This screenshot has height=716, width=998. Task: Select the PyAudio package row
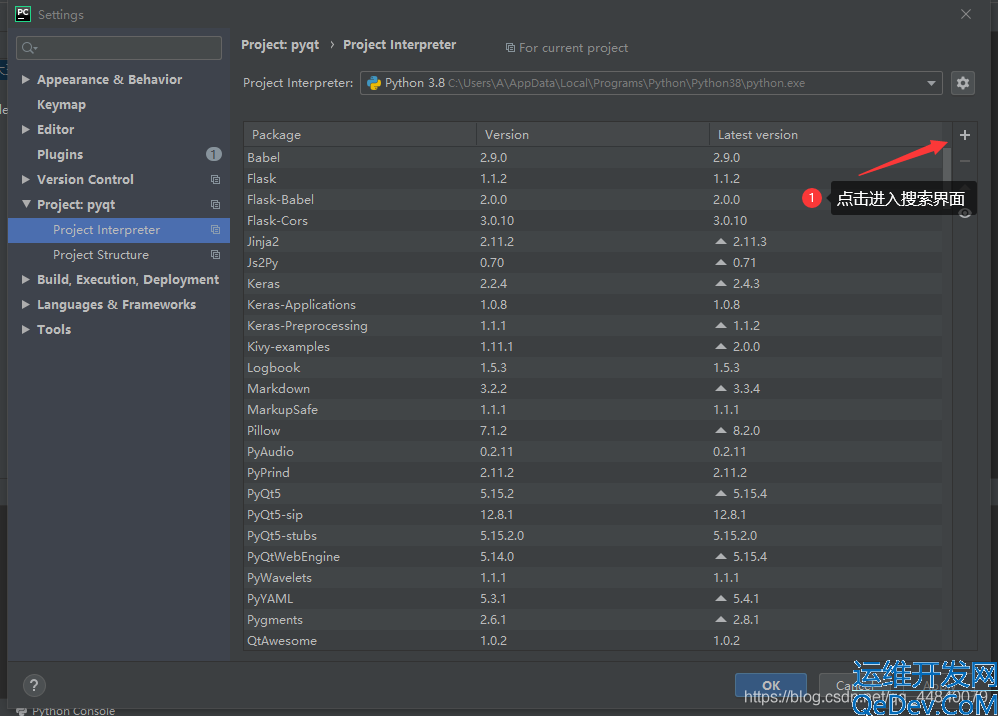(x=593, y=451)
